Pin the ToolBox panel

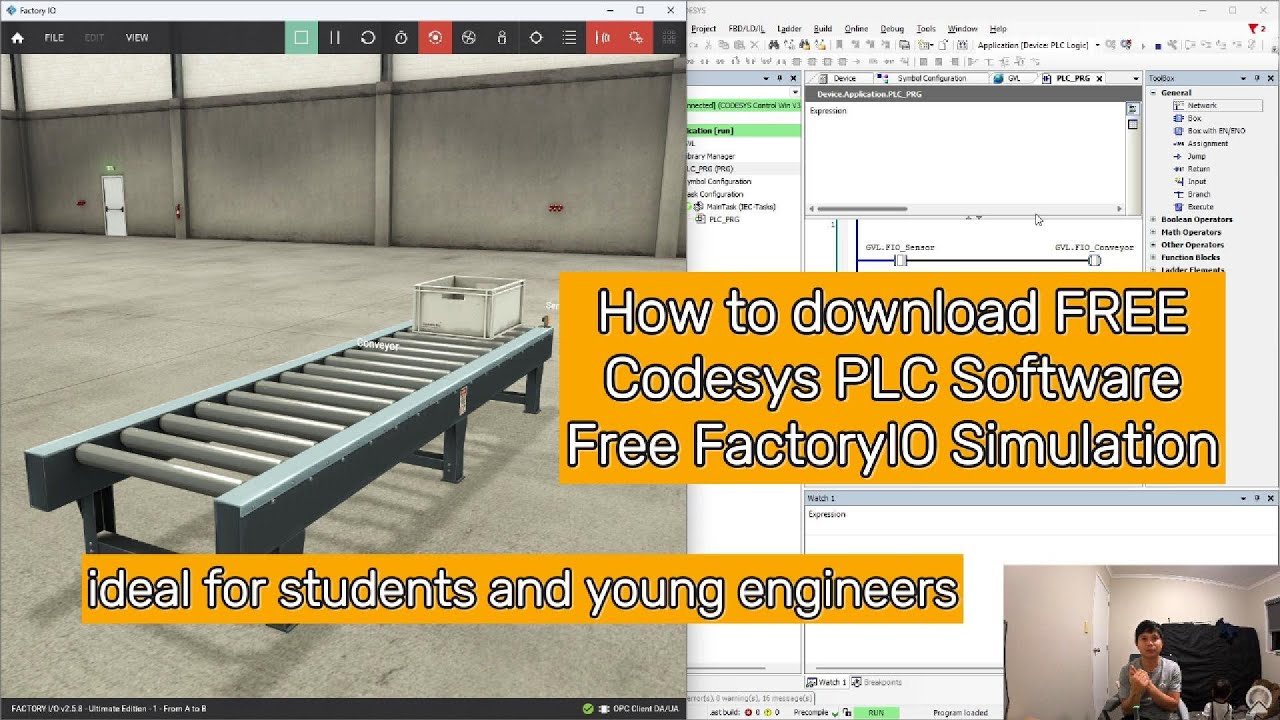(1257, 78)
